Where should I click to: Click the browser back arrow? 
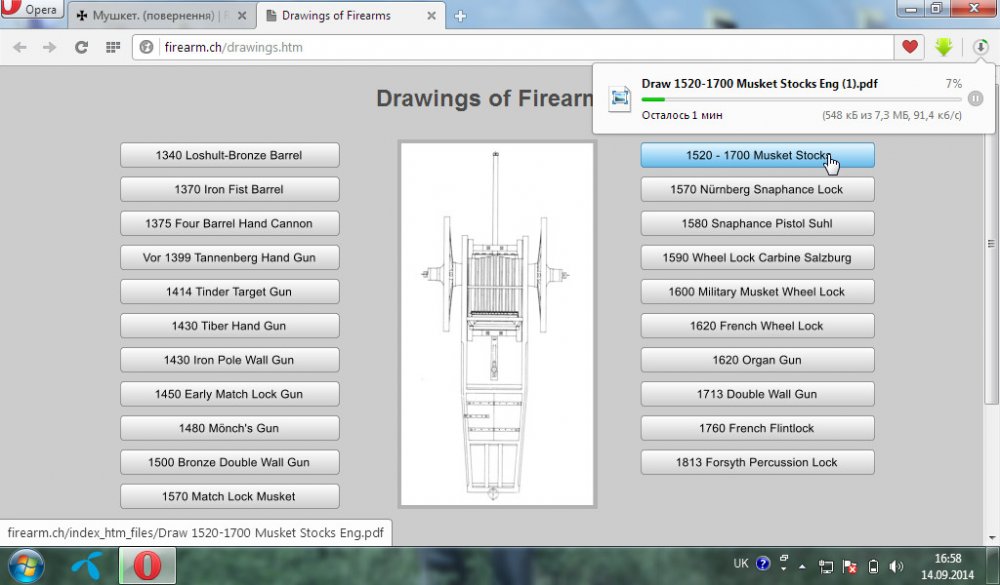tap(20, 47)
